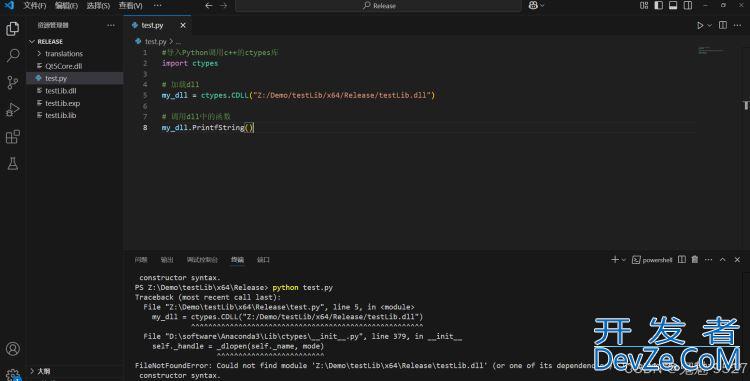The image size is (750, 381).
Task: Split the editor to the right
Action: pos(723,25)
